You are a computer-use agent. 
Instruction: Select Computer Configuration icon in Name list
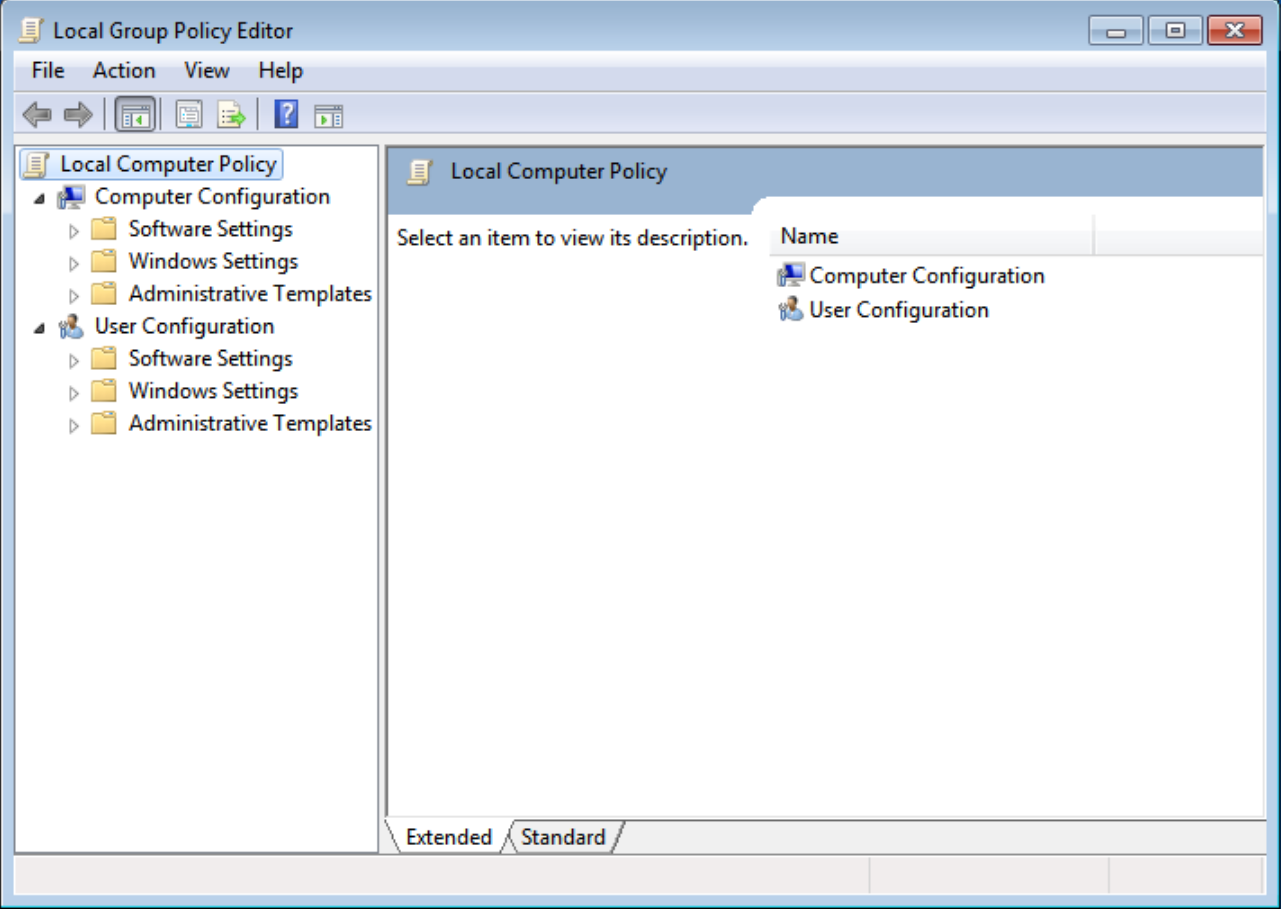click(791, 275)
